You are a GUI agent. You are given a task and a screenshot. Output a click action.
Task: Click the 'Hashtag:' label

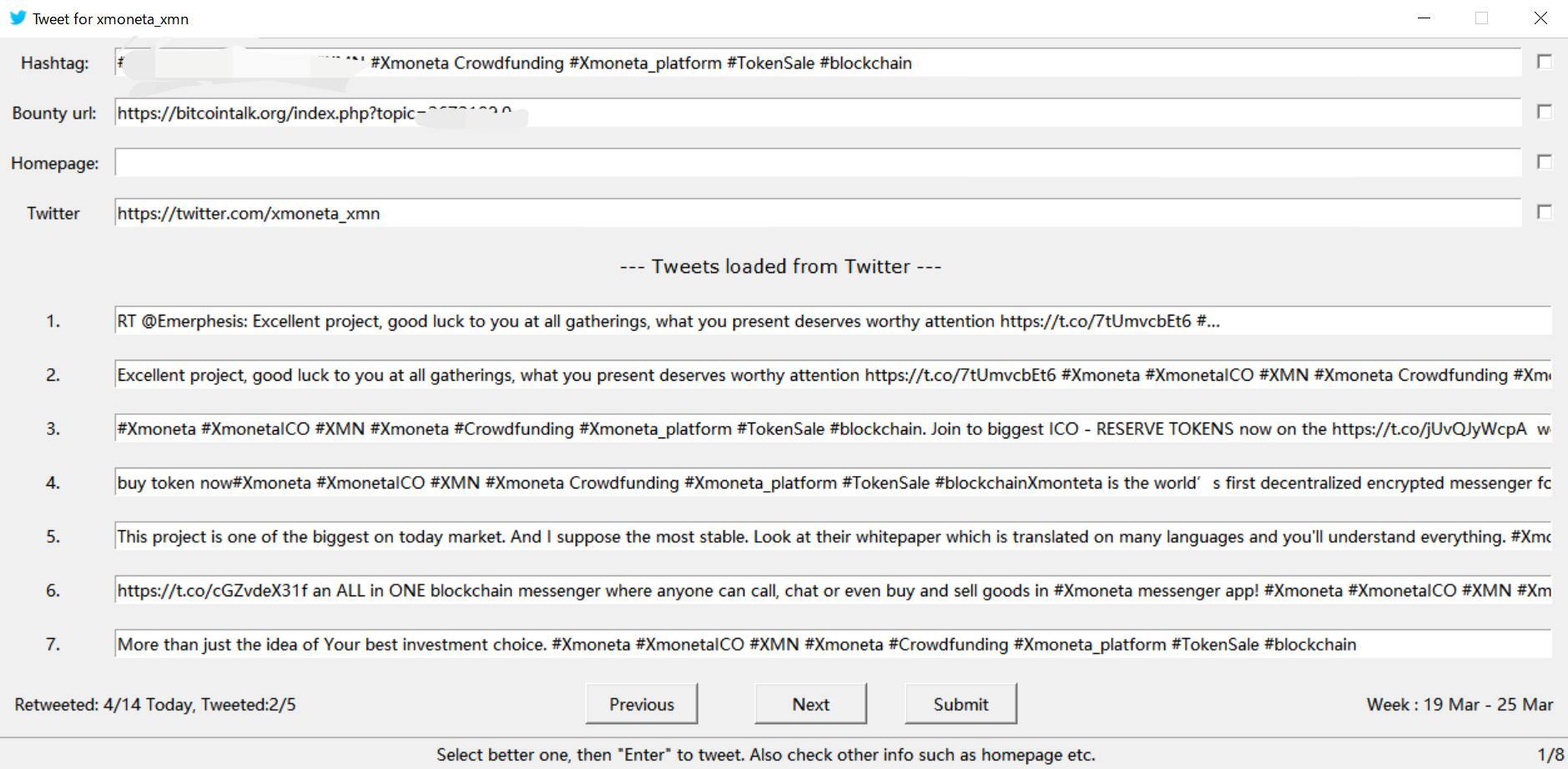[x=54, y=63]
